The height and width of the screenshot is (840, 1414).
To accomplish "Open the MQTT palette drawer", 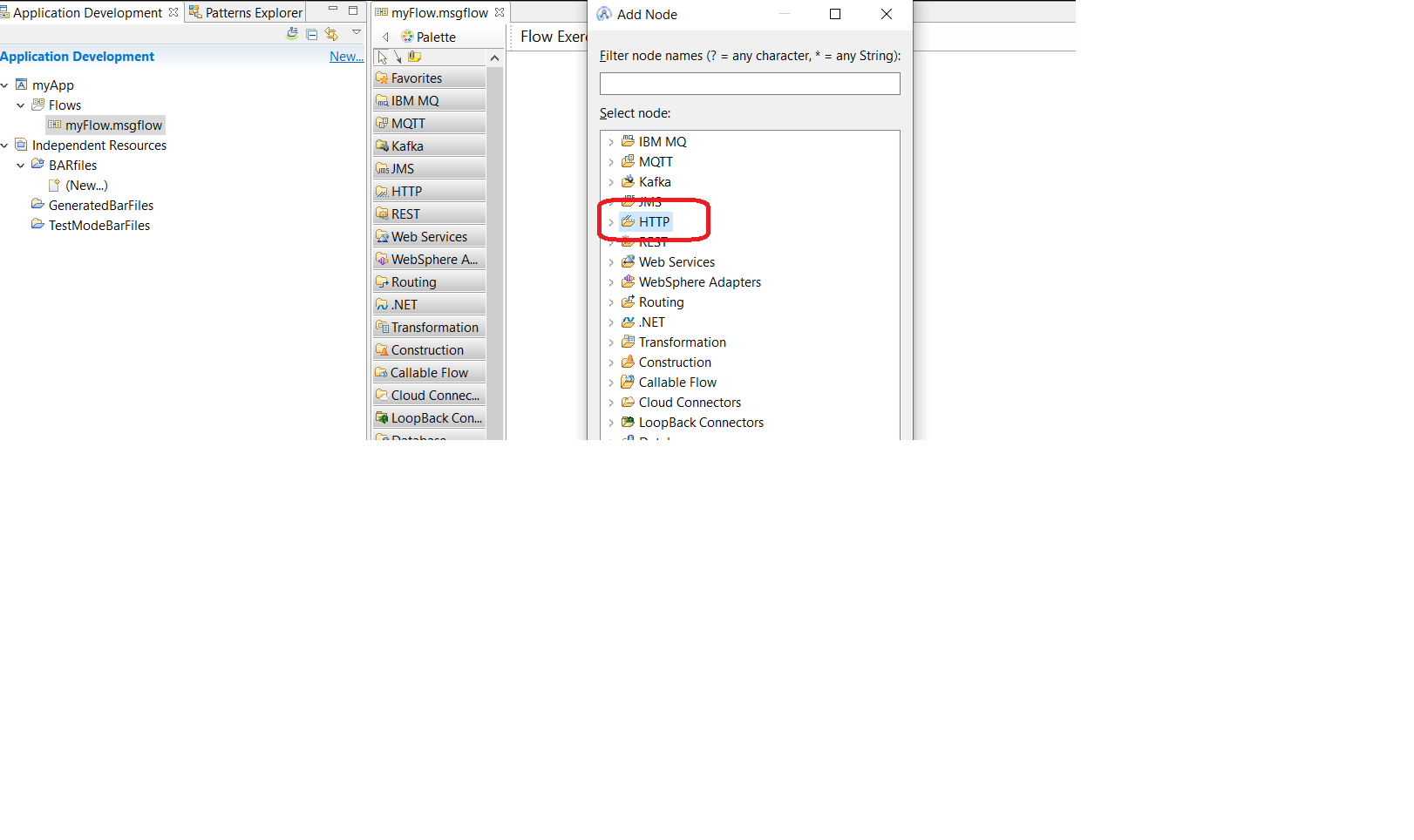I will [429, 124].
